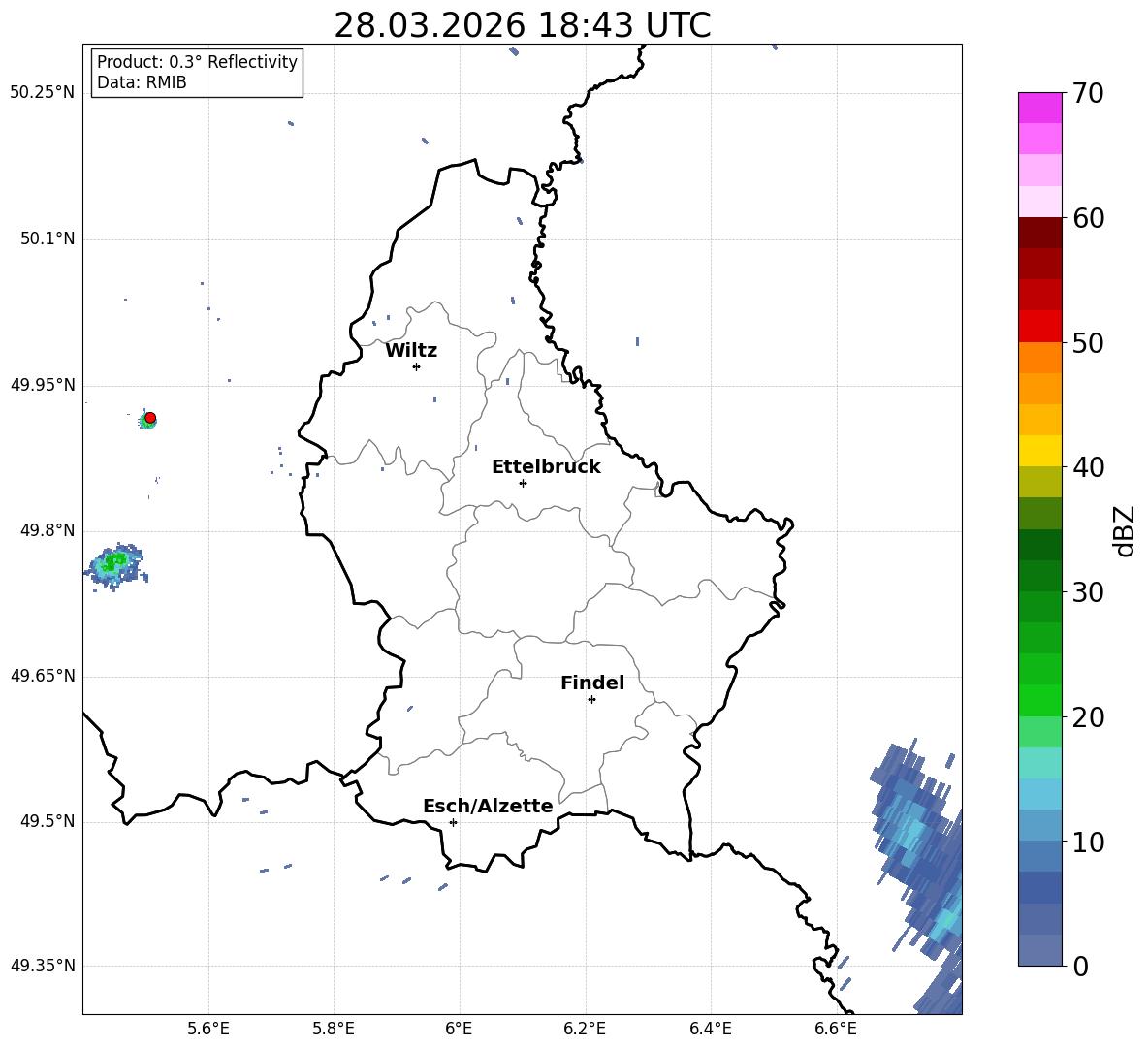Click the 5.8°E longitude label
Image resolution: width=1148 pixels, height=1048 pixels.
click(334, 1029)
